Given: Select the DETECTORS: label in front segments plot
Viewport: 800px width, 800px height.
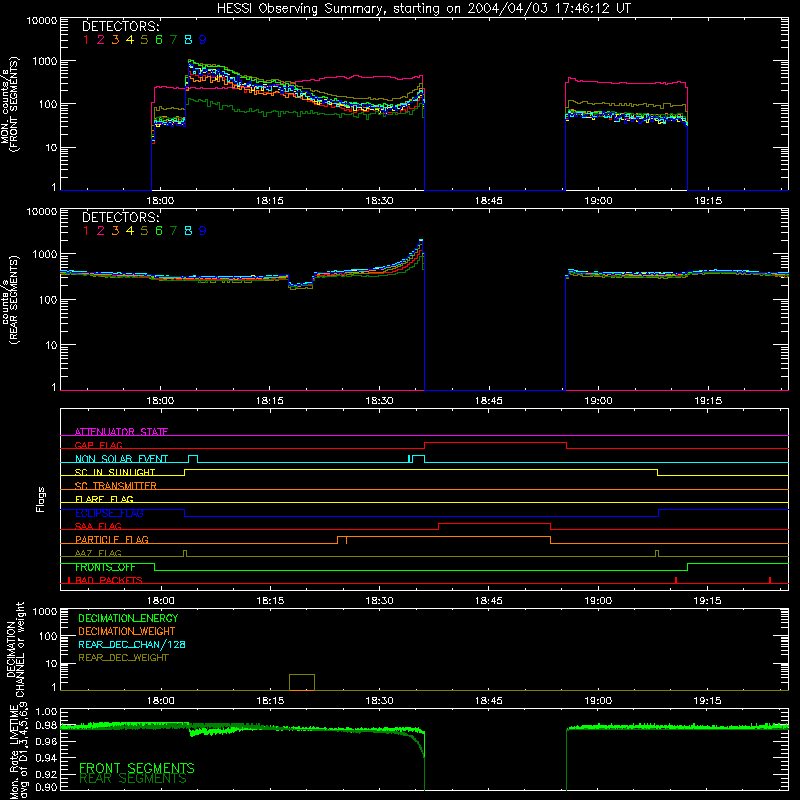Looking at the screenshot, I should tap(121, 26).
